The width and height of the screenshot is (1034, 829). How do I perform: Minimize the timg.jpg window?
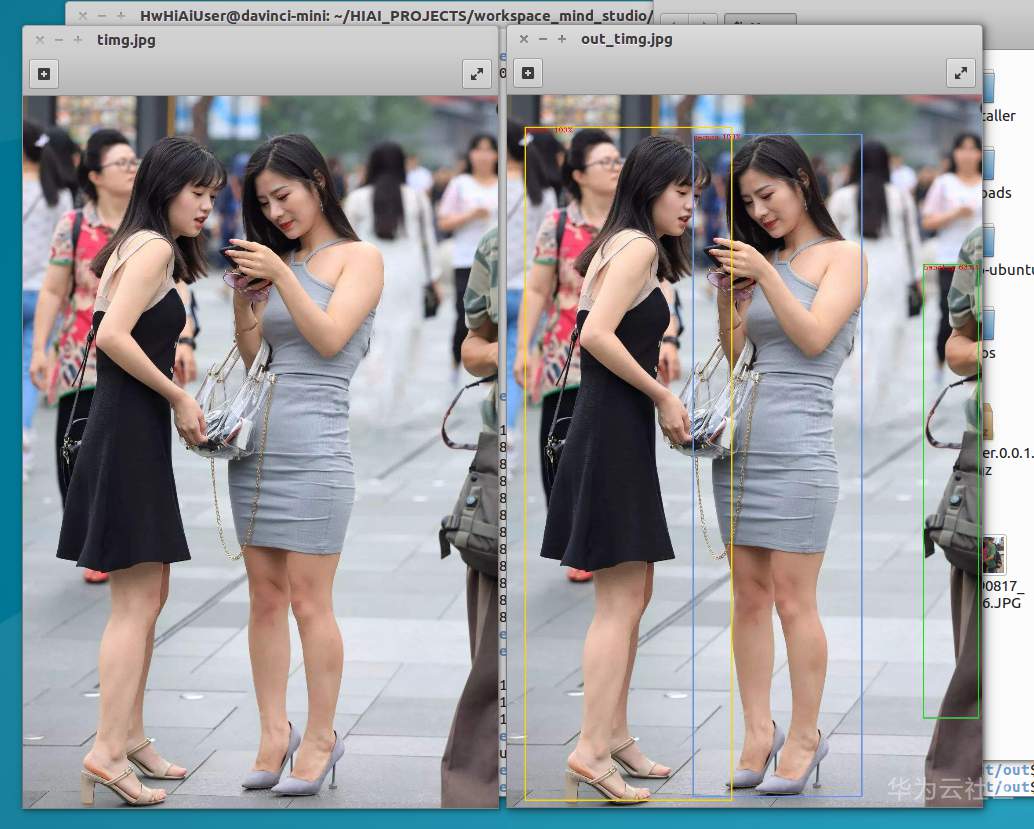click(59, 40)
